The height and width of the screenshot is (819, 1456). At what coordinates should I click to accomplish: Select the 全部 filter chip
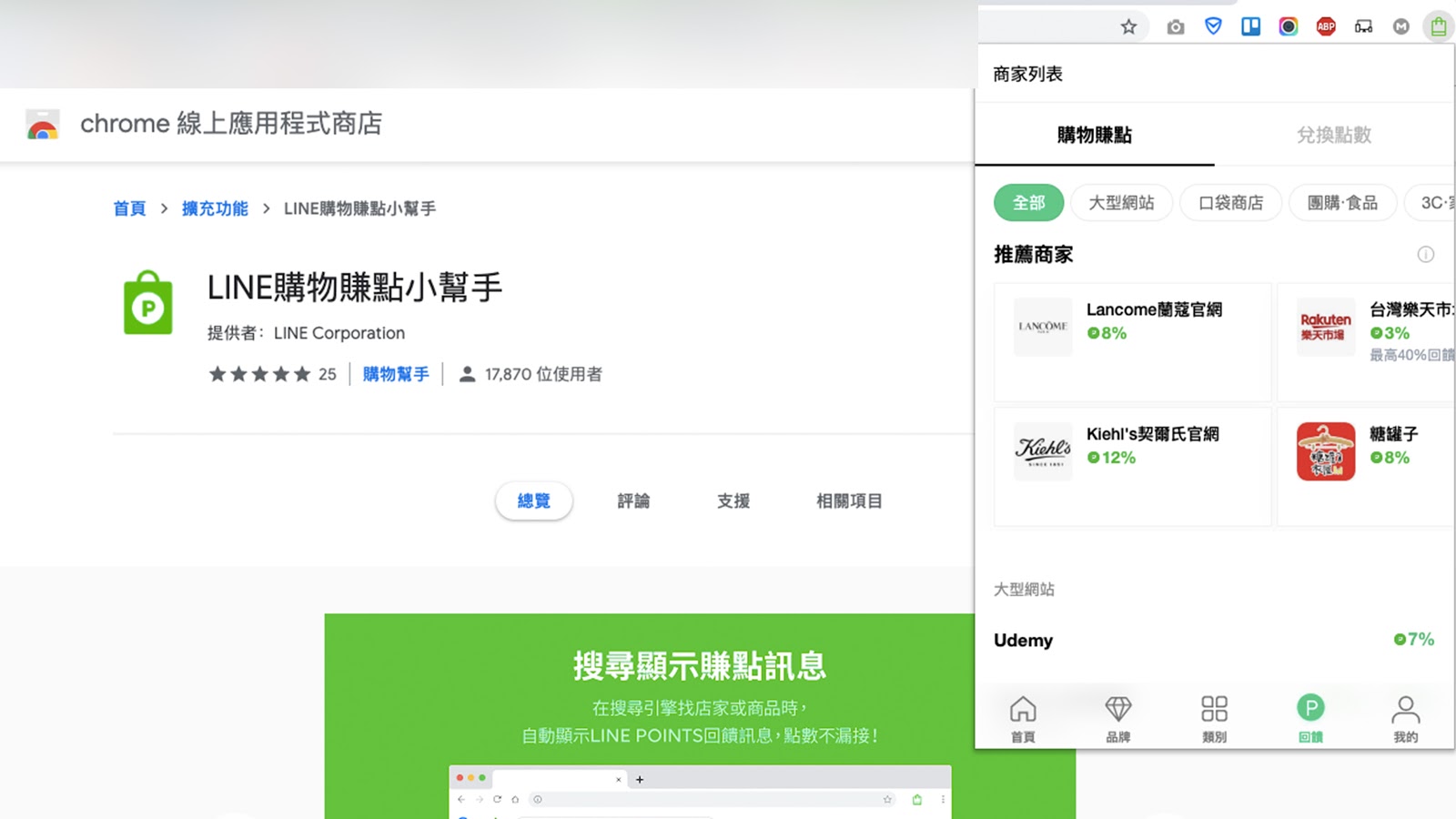pyautogui.click(x=1028, y=203)
